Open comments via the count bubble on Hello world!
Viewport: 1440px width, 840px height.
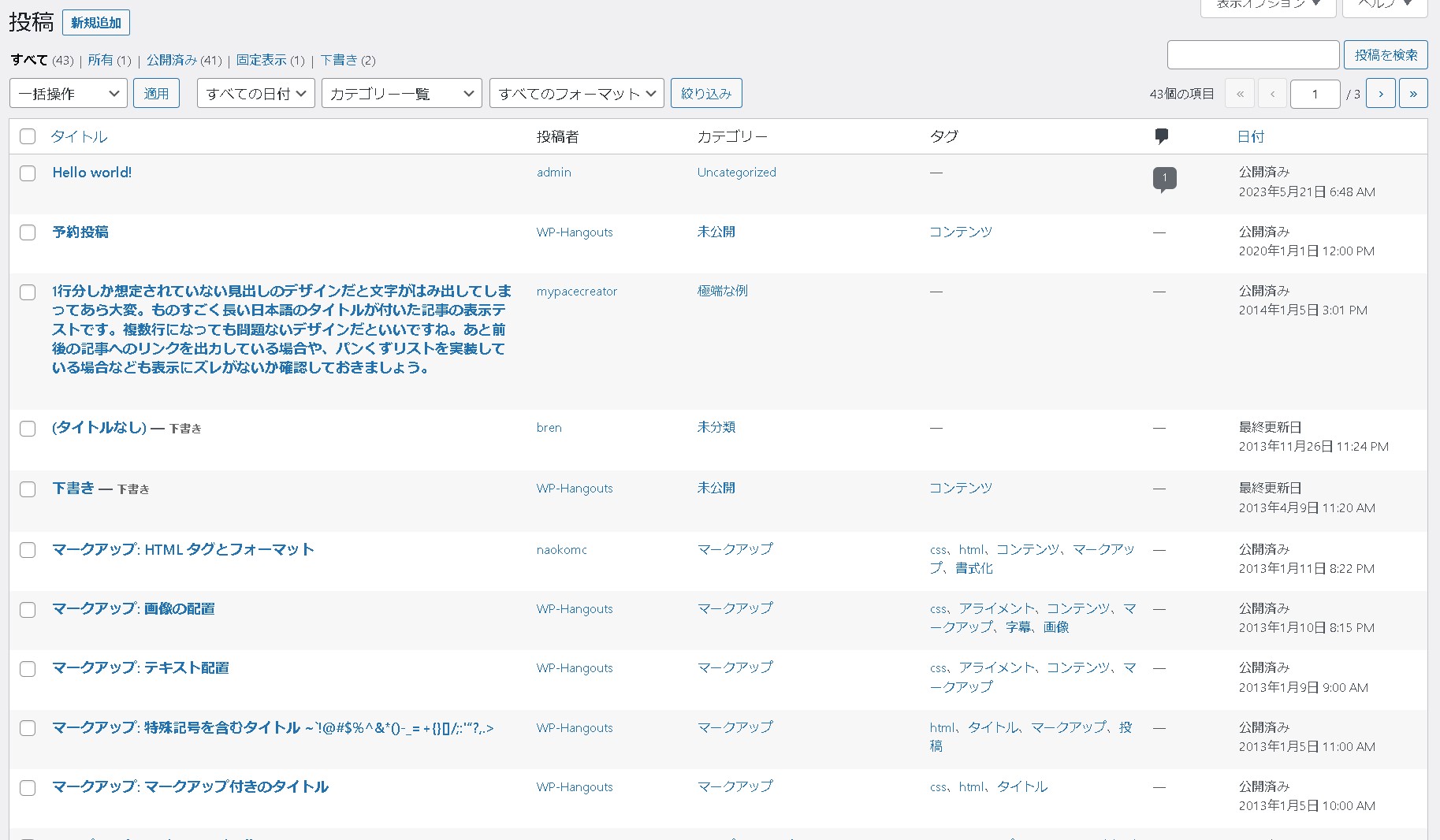point(1164,178)
